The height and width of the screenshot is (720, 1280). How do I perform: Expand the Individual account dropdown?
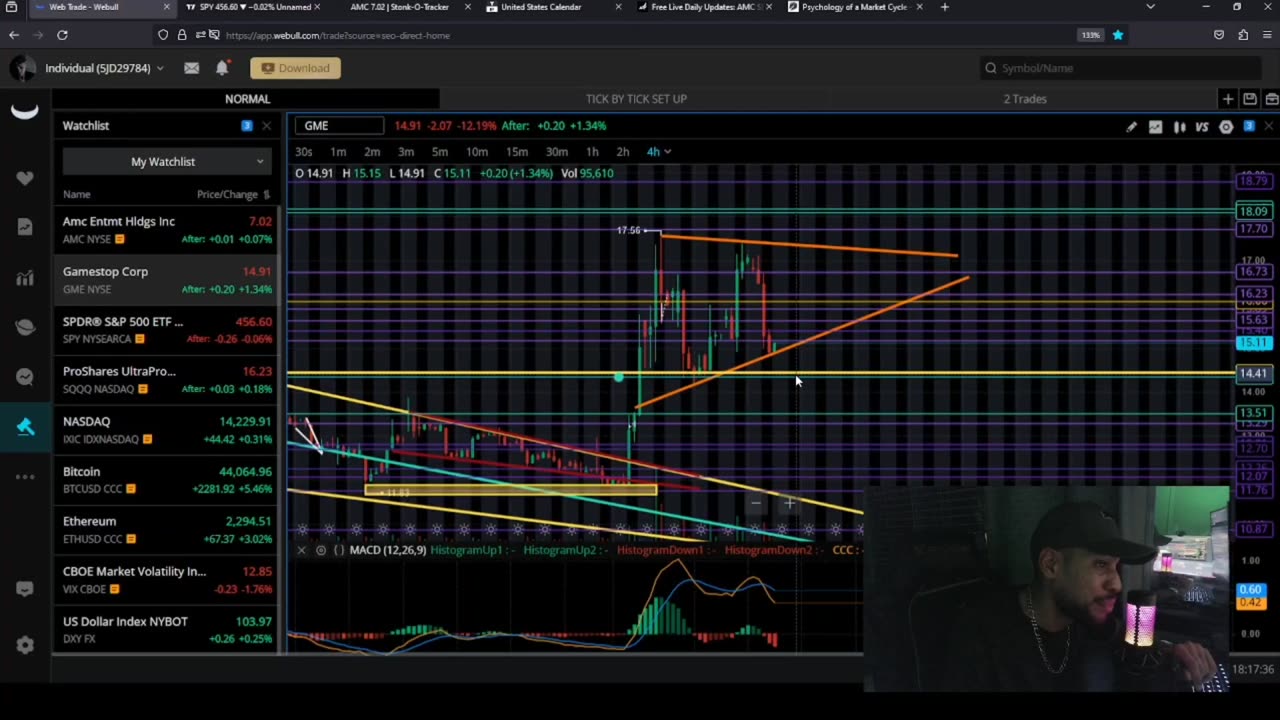click(159, 68)
